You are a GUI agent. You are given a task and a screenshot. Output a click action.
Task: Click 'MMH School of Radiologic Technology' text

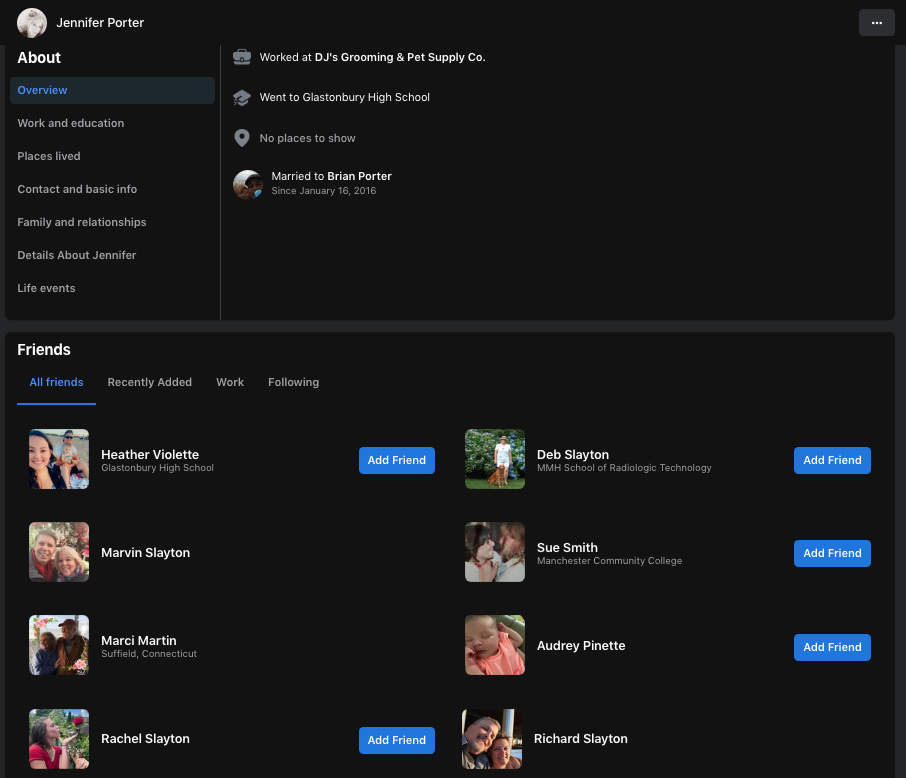pyautogui.click(x=624, y=468)
